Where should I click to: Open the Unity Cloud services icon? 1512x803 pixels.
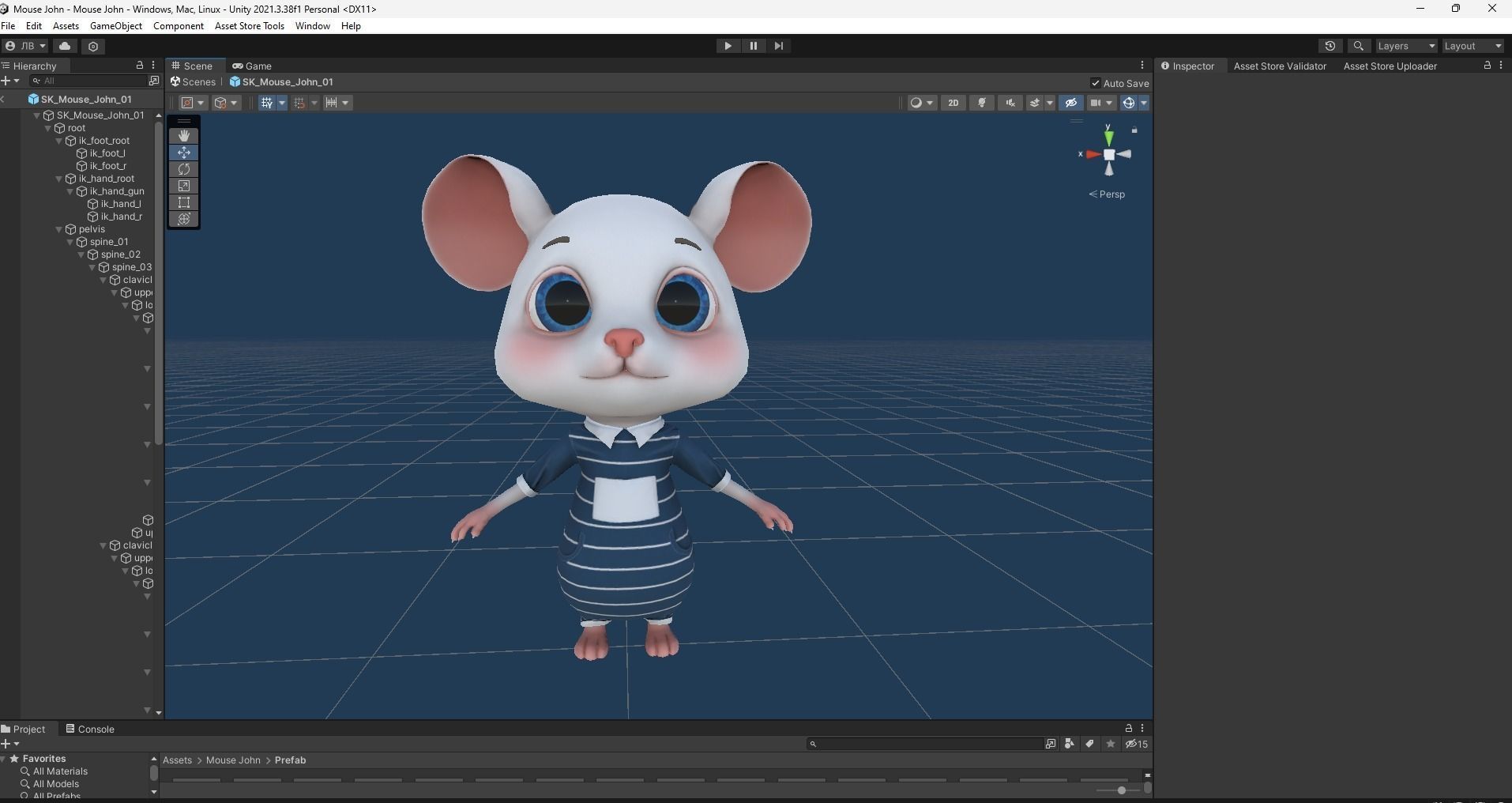tap(65, 46)
